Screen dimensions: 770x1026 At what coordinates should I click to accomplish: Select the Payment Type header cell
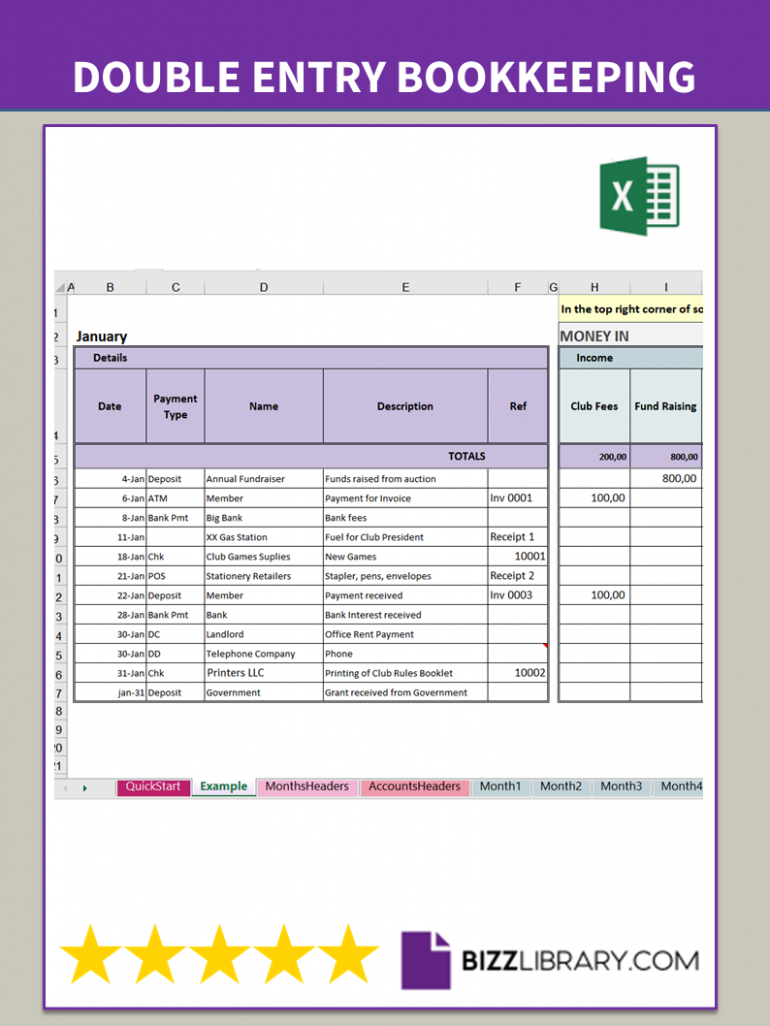tap(175, 406)
